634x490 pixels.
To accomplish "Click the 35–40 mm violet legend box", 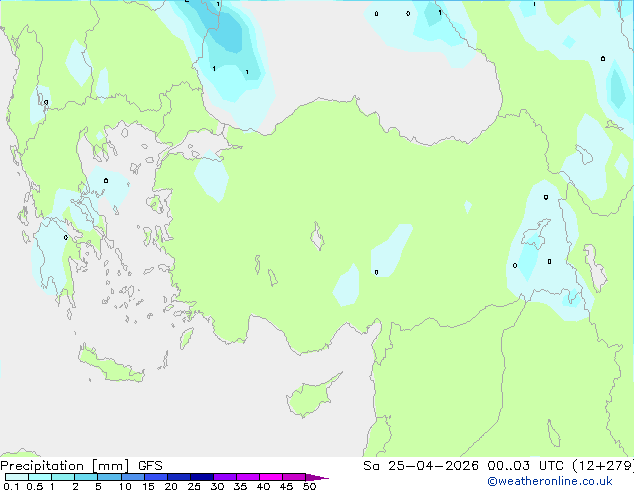I will point(247,477).
